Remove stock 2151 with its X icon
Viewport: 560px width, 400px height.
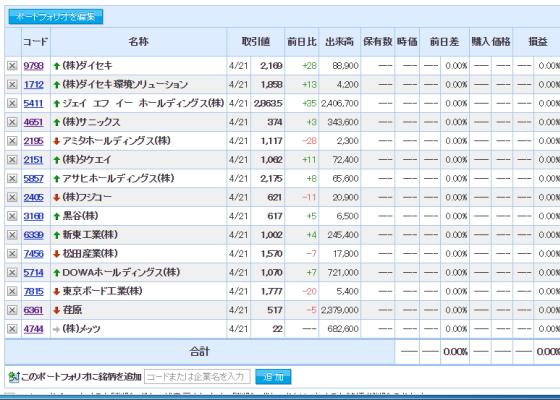tap(12, 160)
